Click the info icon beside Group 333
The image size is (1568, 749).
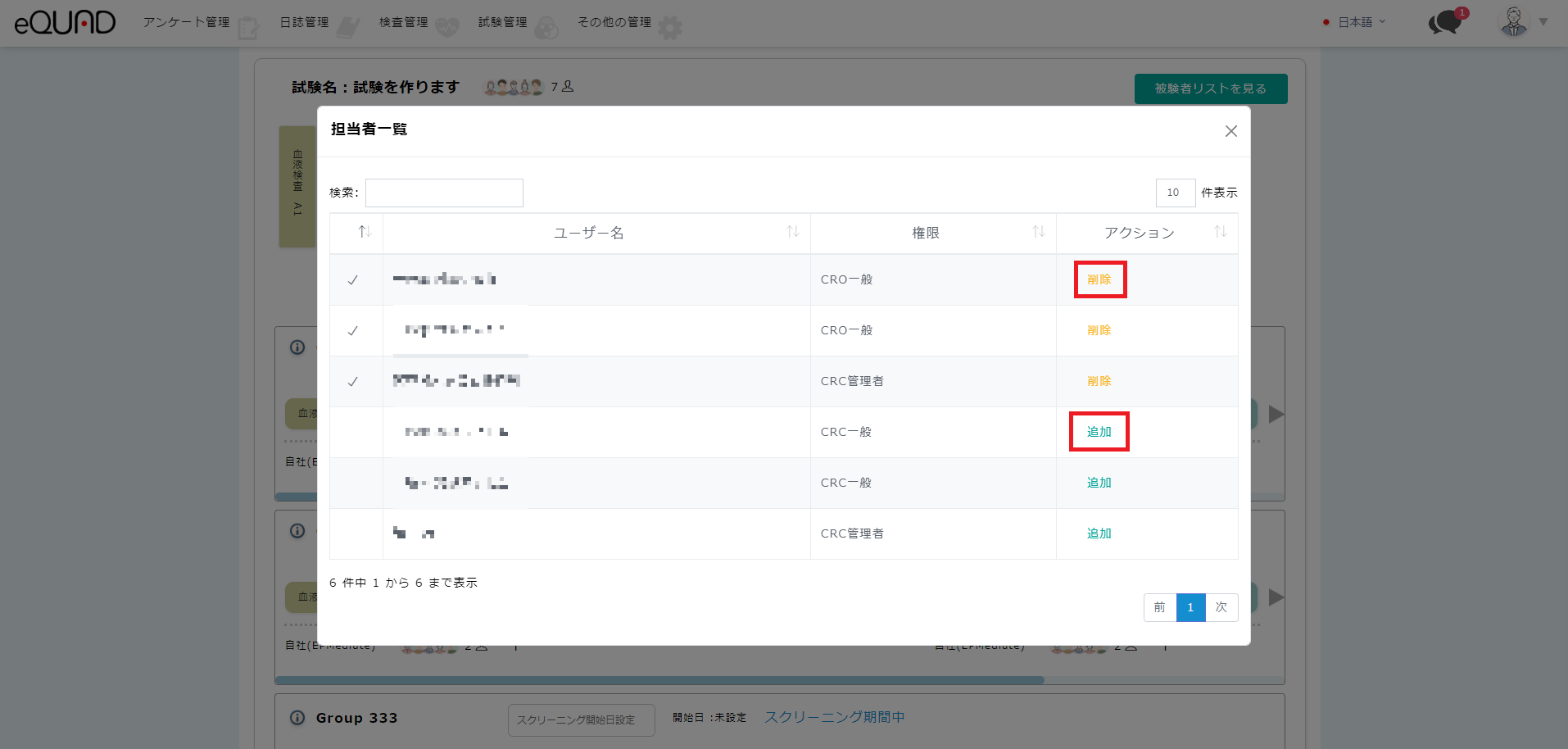pyautogui.click(x=297, y=718)
